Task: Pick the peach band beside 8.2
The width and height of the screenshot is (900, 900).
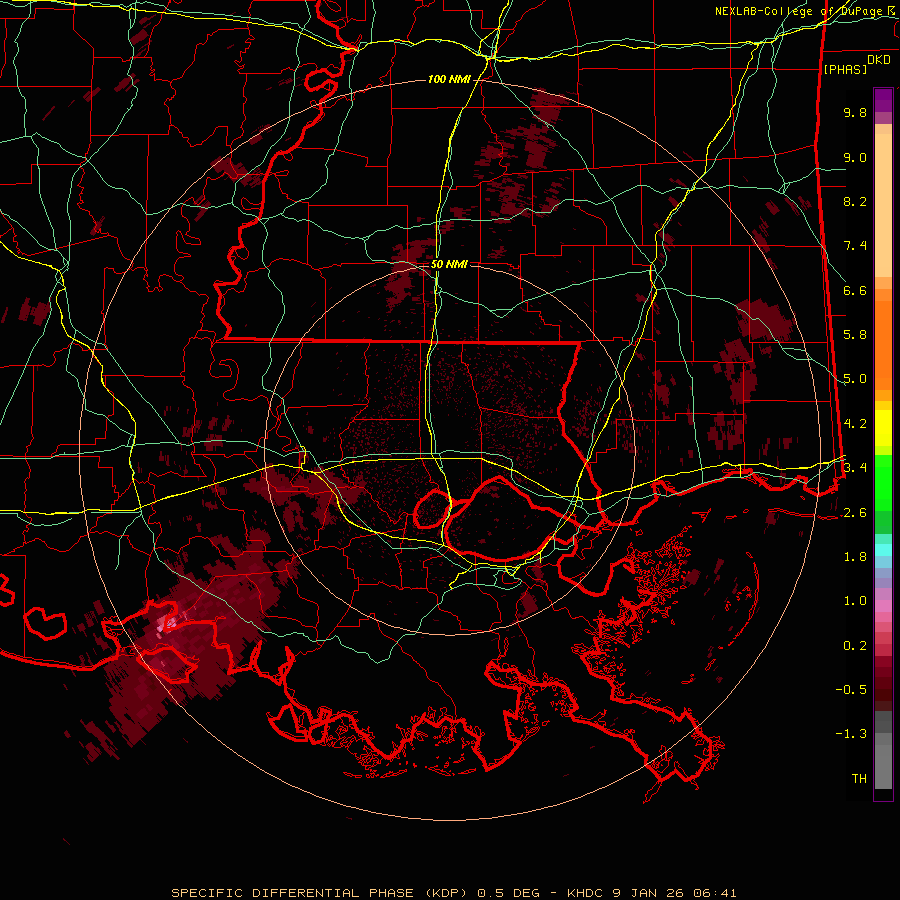Action: point(883,205)
